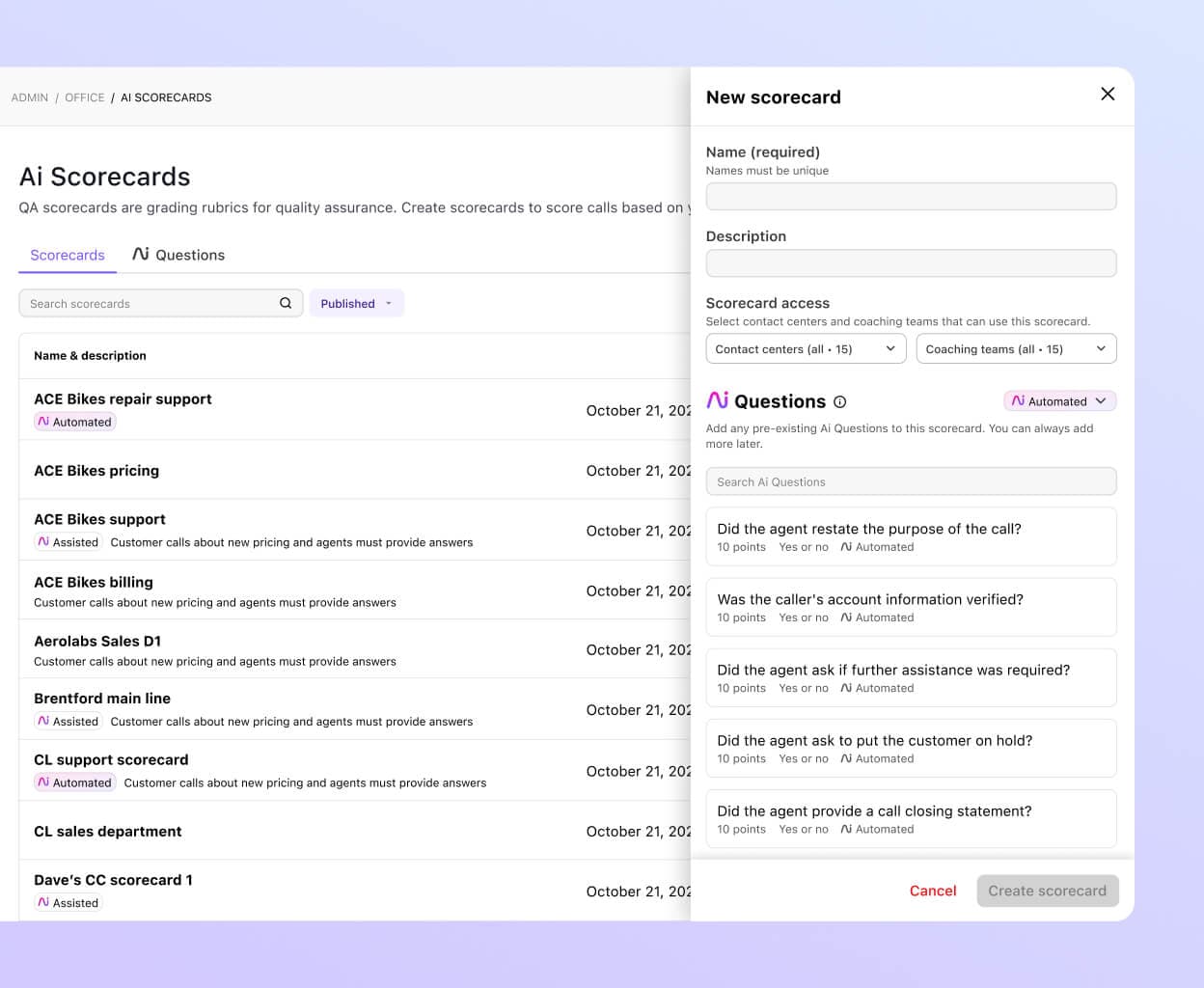Click the info icon next to Questions heading
The image size is (1204, 988).
click(839, 401)
